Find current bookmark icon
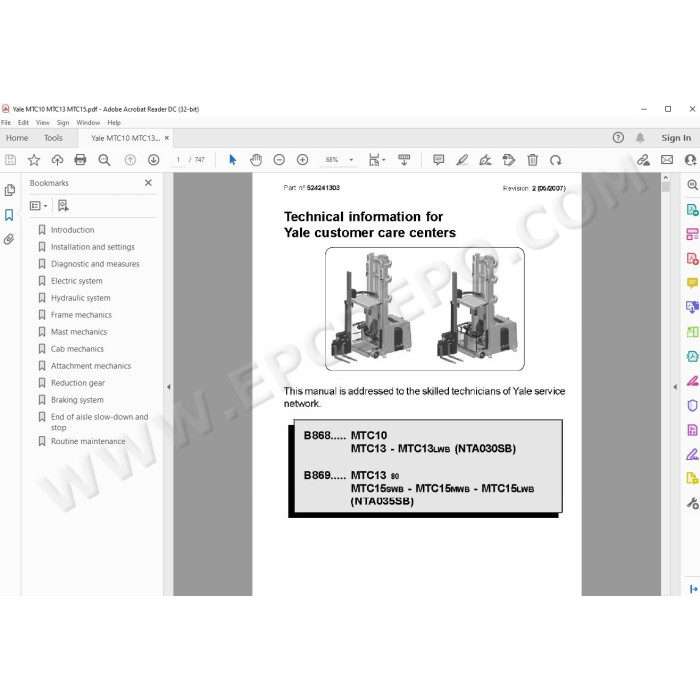Screen dimensions: 700x700 63,205
